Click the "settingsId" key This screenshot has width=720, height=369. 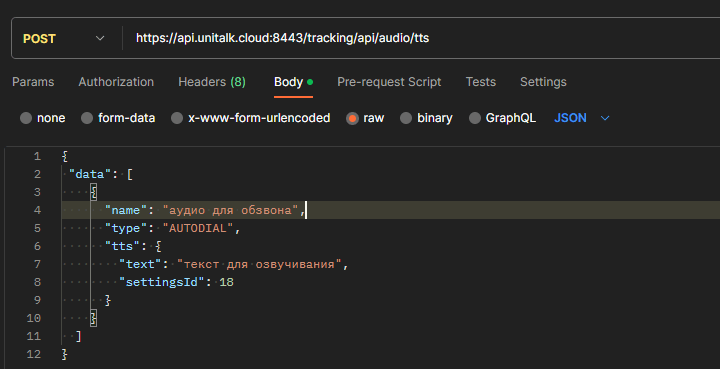click(162, 282)
